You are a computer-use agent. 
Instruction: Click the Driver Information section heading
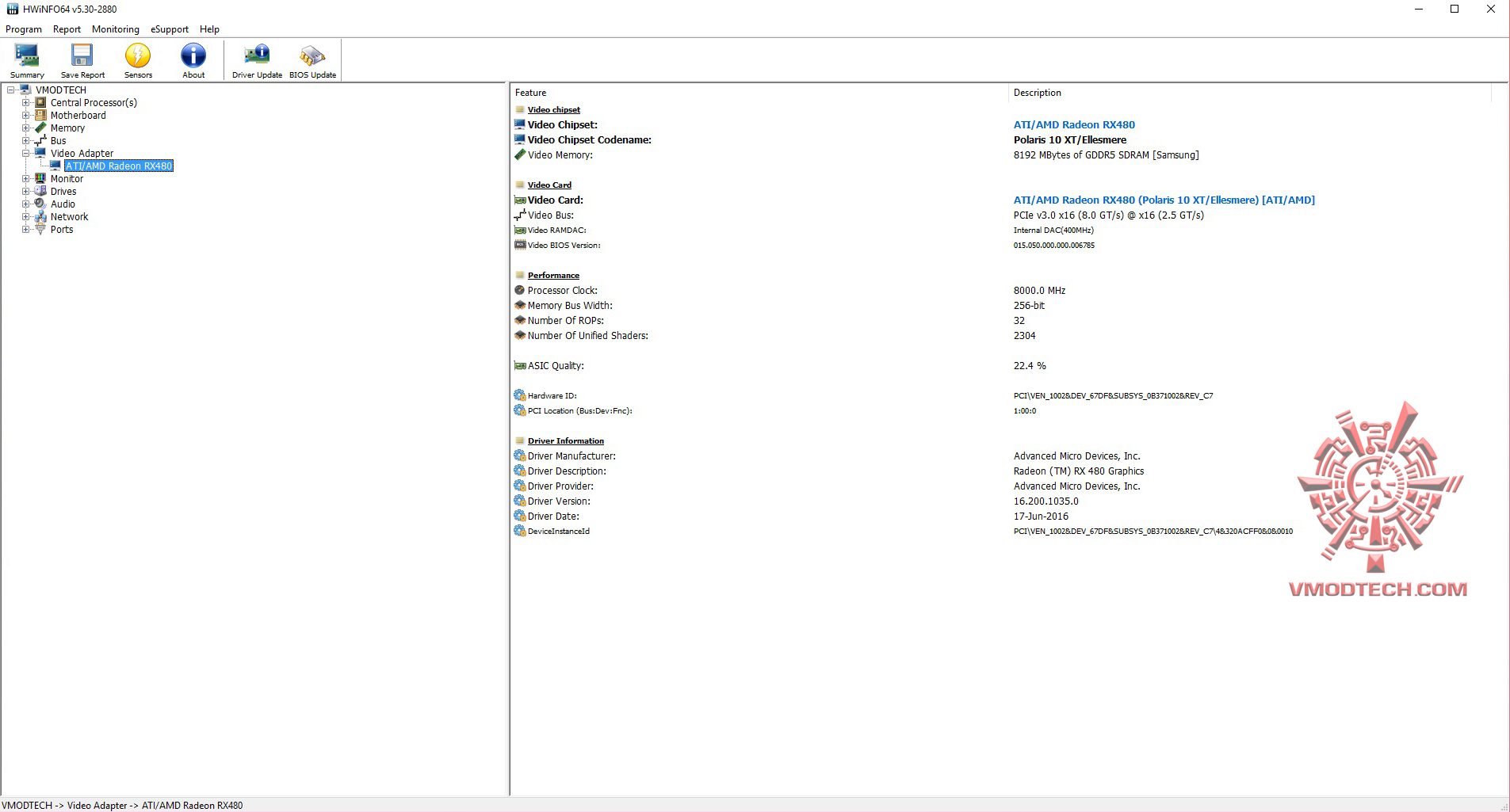[x=566, y=441]
